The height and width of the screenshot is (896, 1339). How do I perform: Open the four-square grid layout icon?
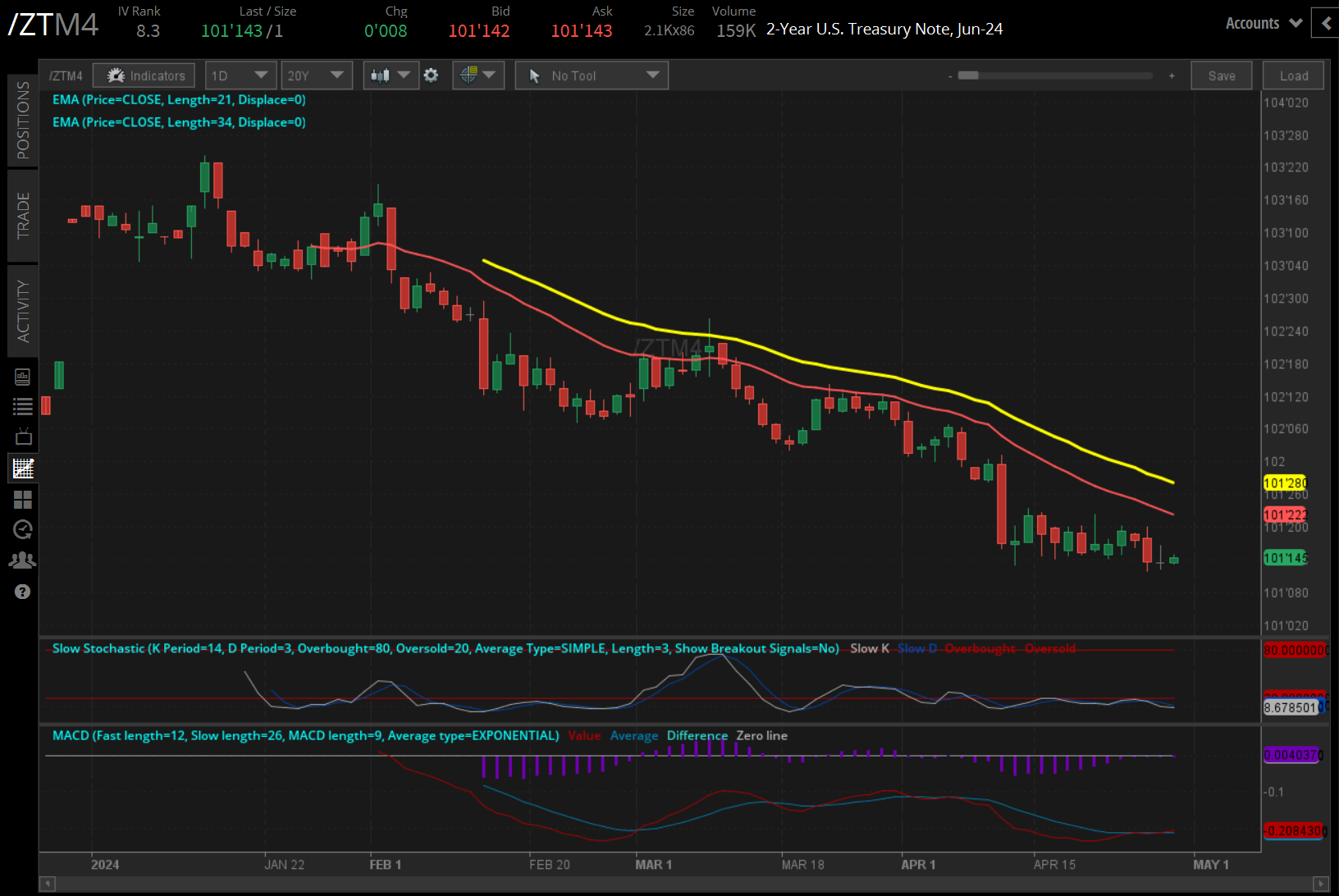click(23, 500)
